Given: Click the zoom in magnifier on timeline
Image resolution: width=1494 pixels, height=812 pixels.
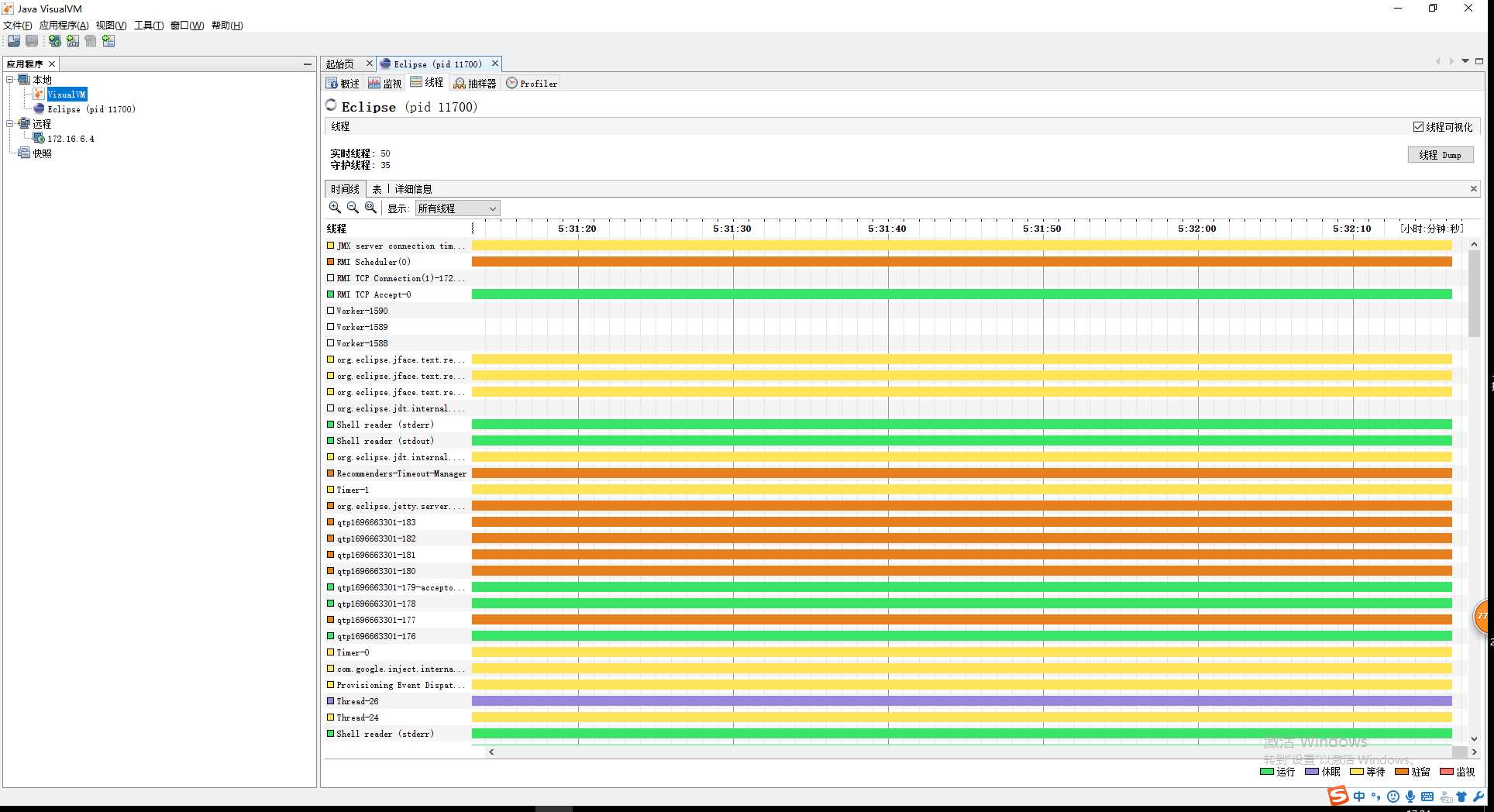Looking at the screenshot, I should pos(335,208).
